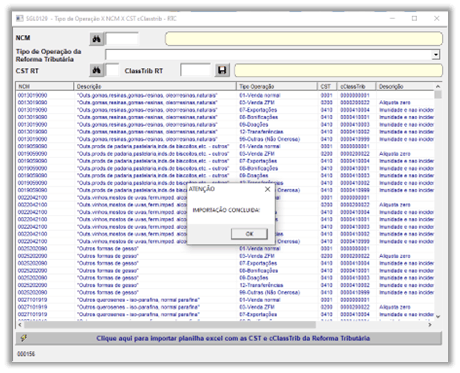
Task: Focus the CST RT input field
Action: pos(112,70)
